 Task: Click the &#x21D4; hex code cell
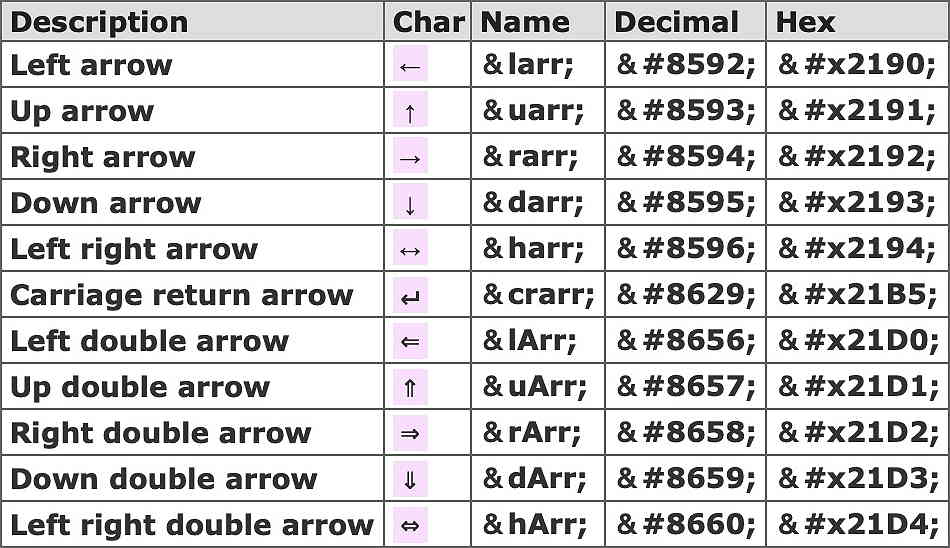858,526
